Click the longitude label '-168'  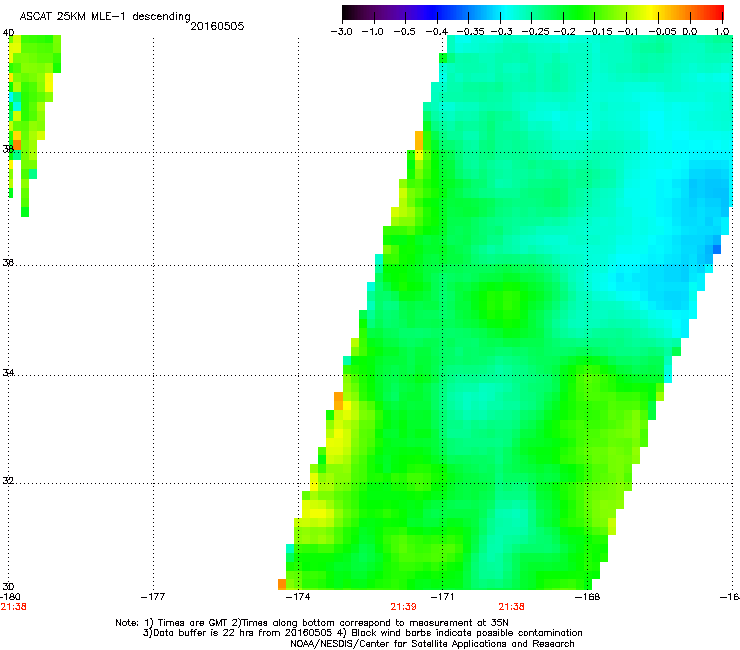(588, 597)
